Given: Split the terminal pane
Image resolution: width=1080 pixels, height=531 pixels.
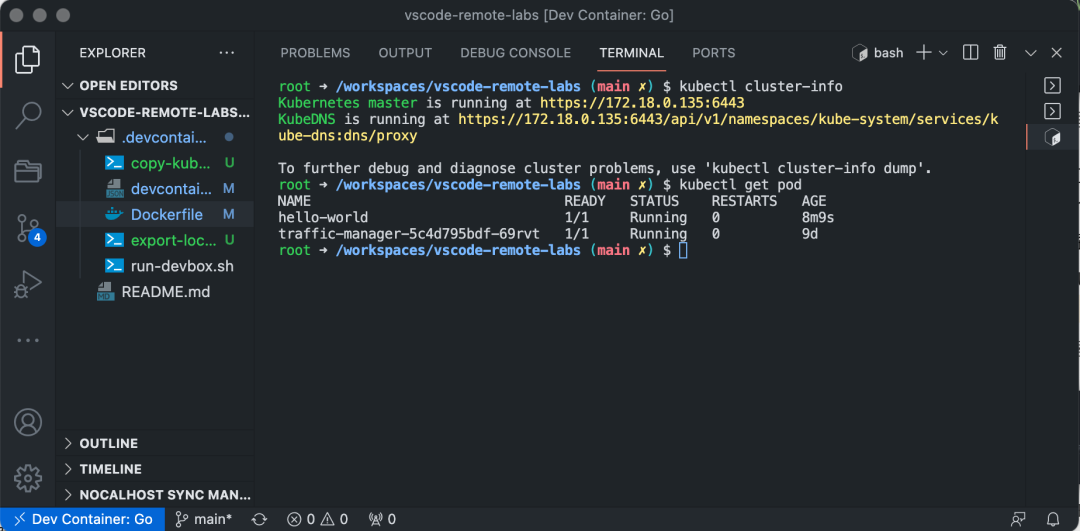Looking at the screenshot, I should coord(970,53).
